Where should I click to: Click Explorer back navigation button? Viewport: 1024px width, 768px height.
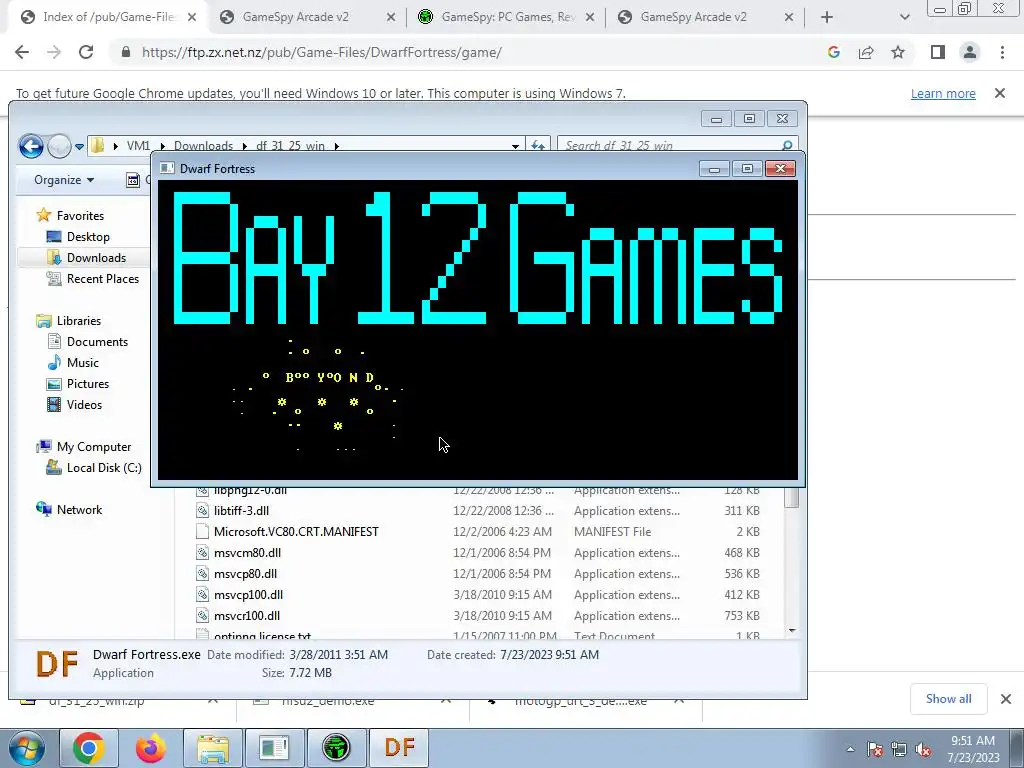(x=31, y=146)
